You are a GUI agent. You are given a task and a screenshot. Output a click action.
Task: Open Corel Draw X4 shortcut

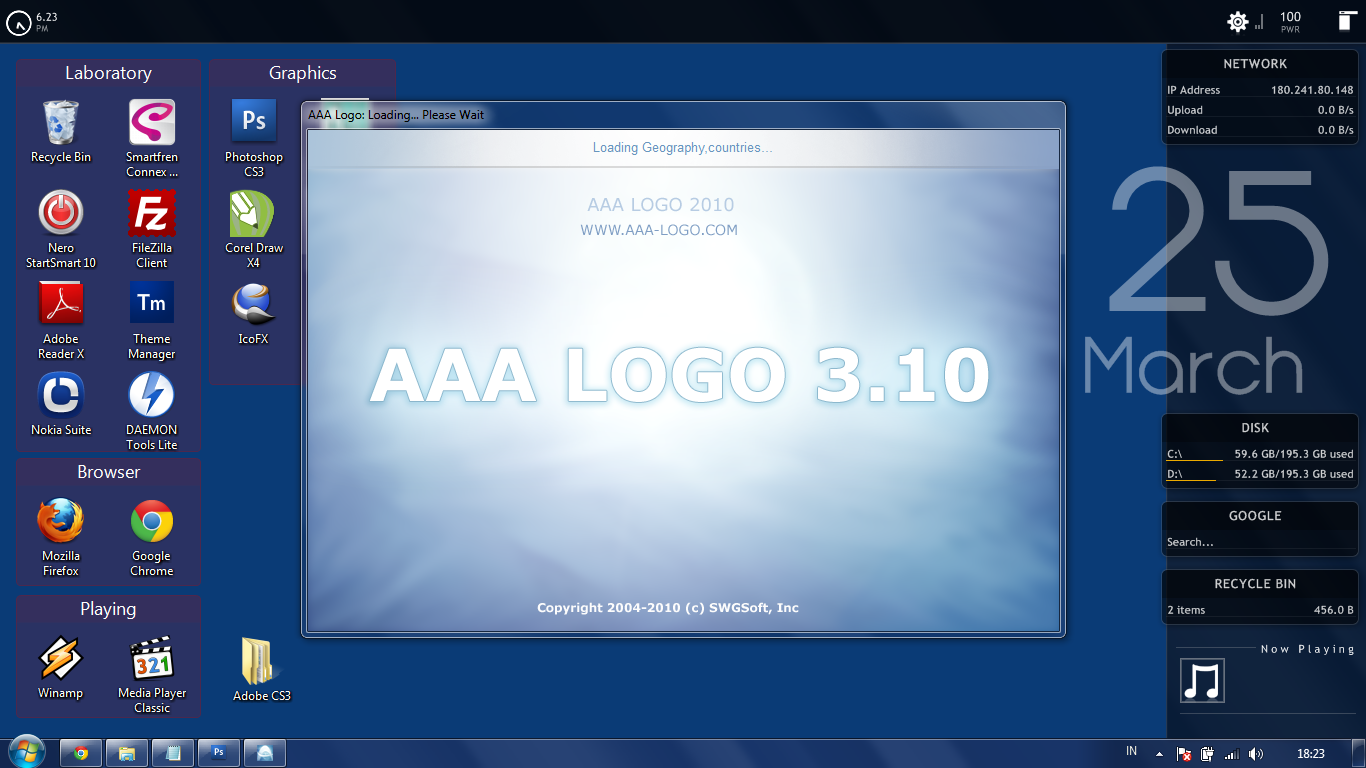point(254,229)
